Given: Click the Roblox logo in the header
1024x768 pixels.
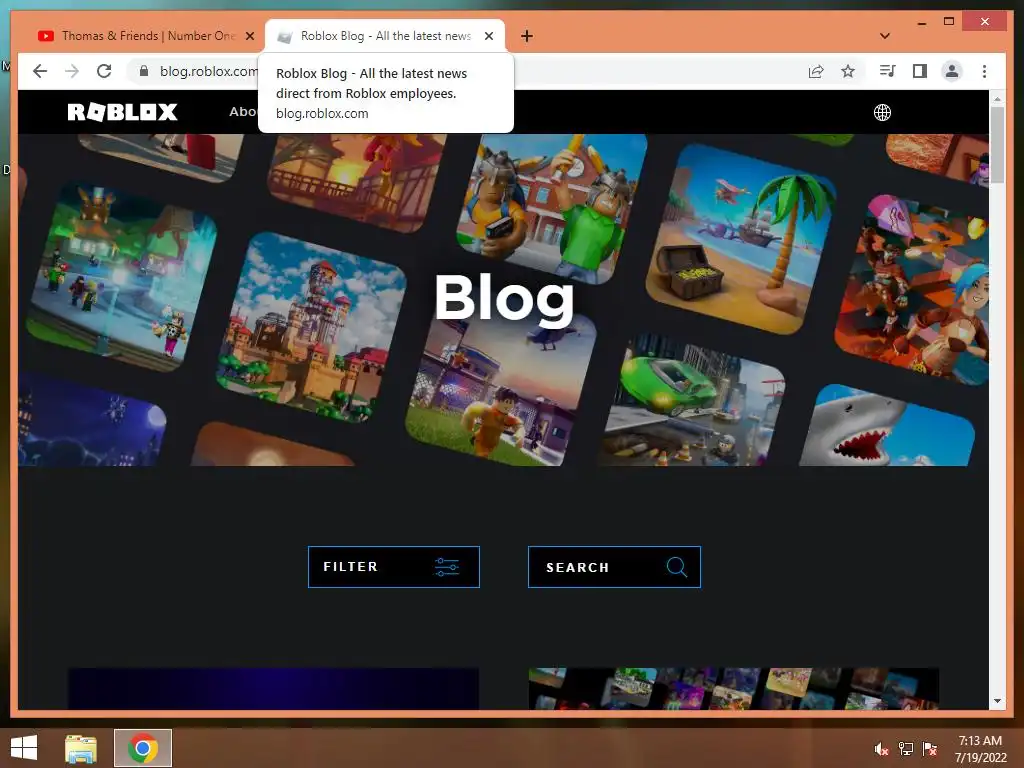Looking at the screenshot, I should point(122,112).
